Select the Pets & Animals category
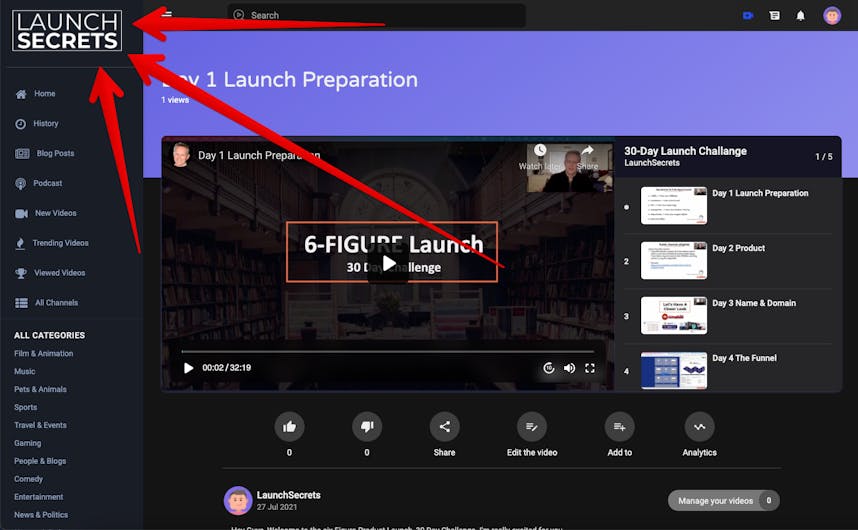The image size is (858, 530). pos(40,389)
